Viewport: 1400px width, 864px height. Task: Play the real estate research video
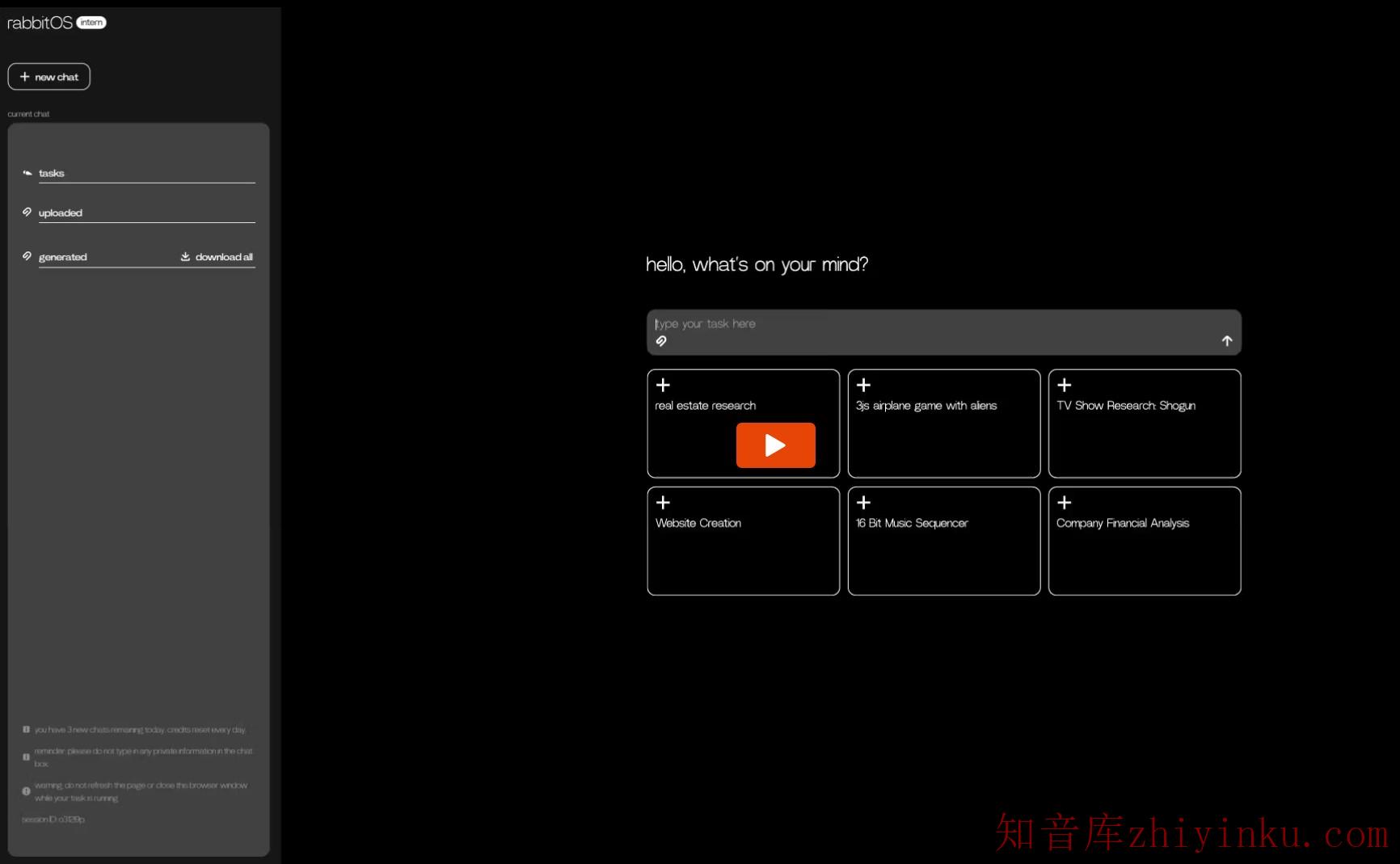coord(775,445)
